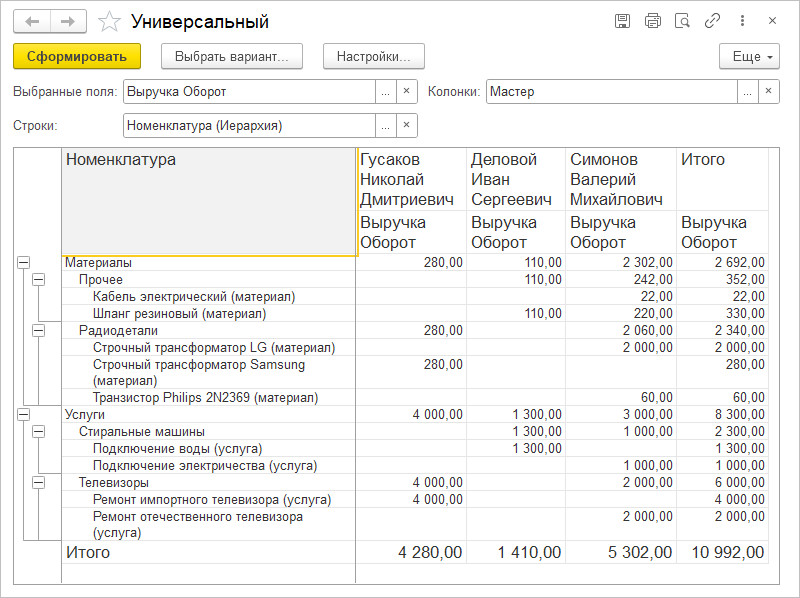Get link to the report via chain icon
This screenshot has height=598, width=800.
[x=712, y=21]
